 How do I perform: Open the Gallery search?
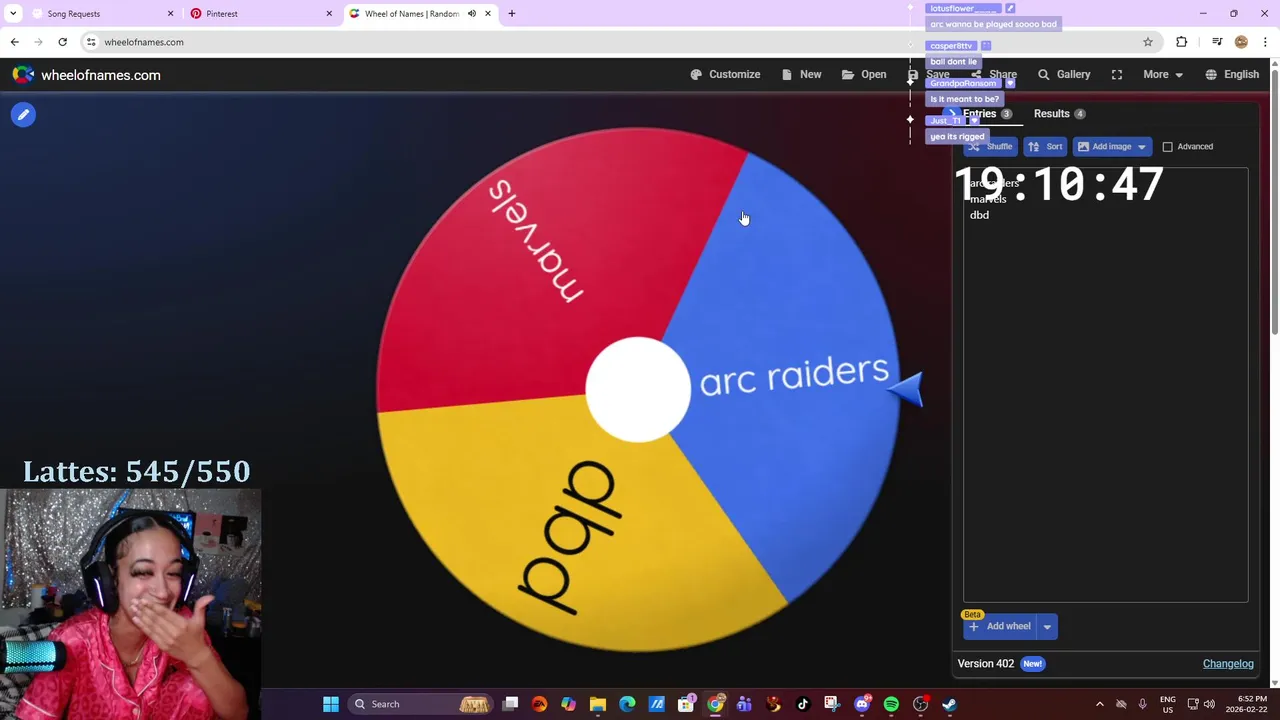tap(1064, 75)
